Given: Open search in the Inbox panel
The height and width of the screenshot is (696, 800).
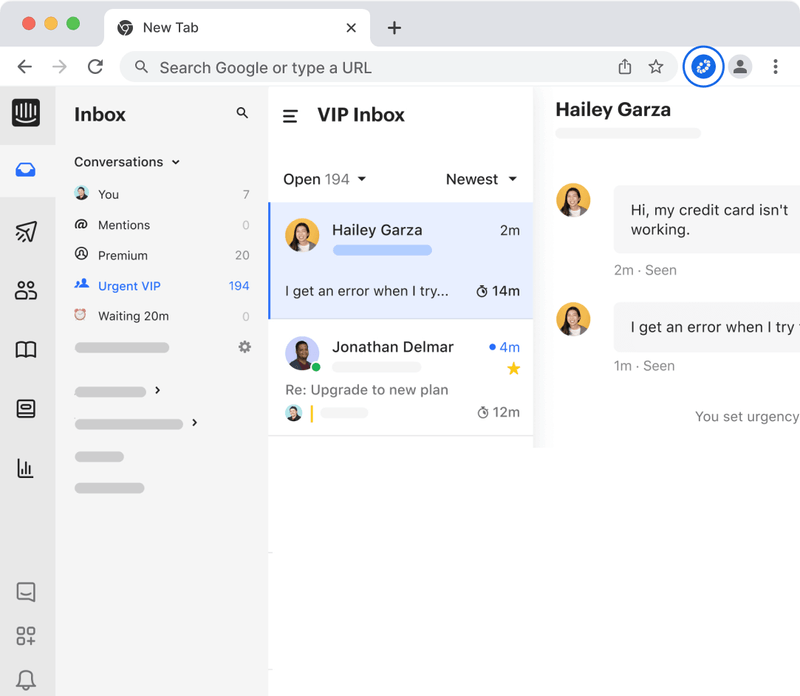Looking at the screenshot, I should [241, 113].
